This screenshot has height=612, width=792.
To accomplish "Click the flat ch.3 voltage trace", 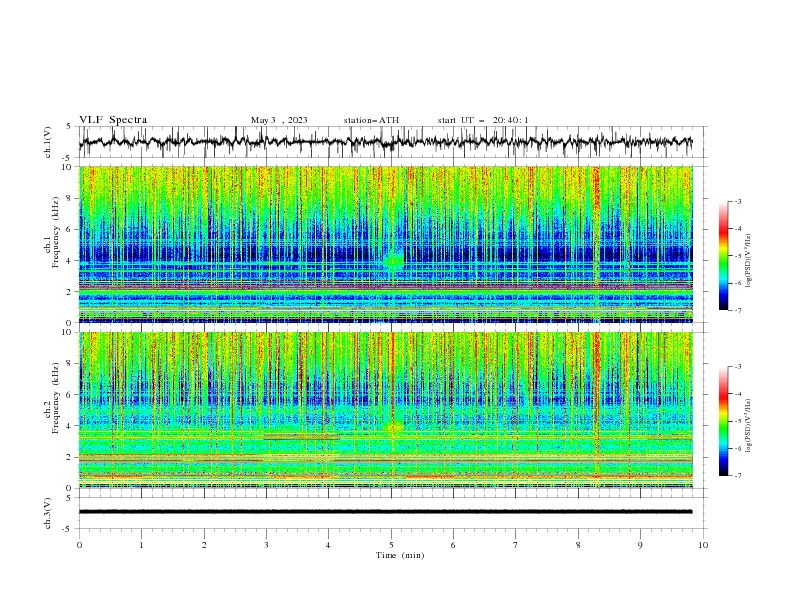I will pyautogui.click(x=385, y=512).
